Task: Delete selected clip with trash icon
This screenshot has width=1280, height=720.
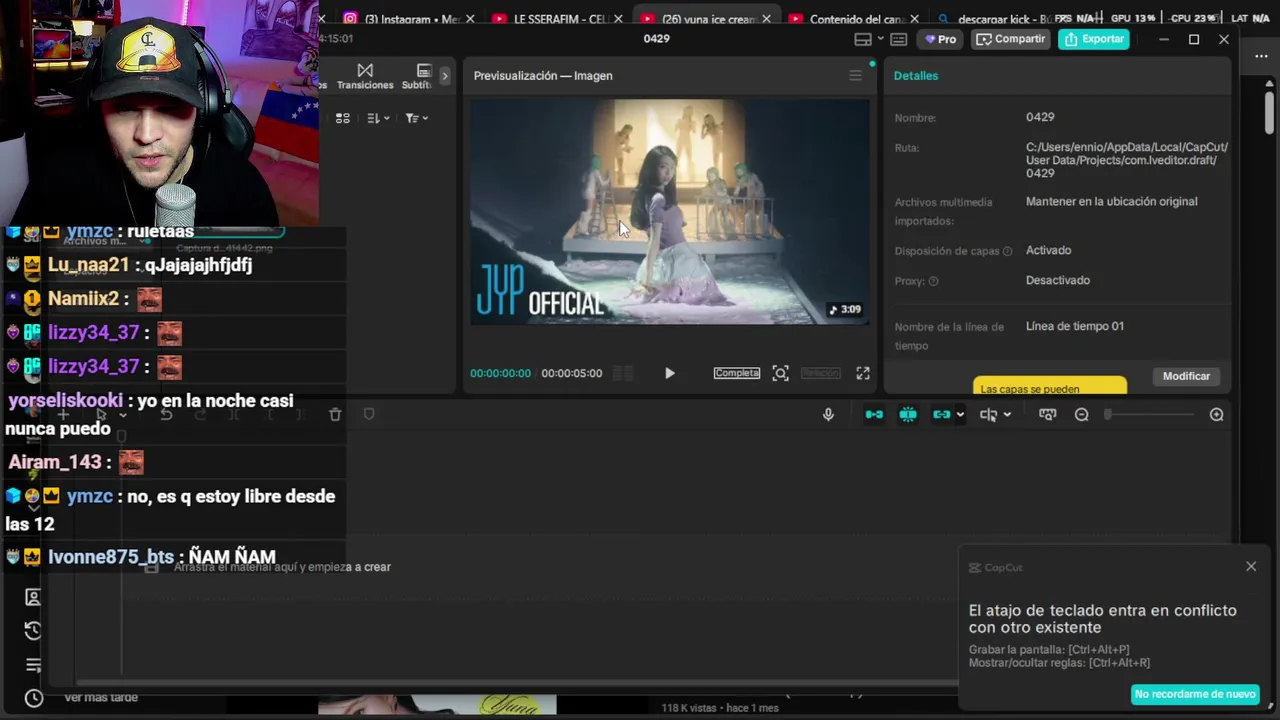Action: (x=335, y=414)
